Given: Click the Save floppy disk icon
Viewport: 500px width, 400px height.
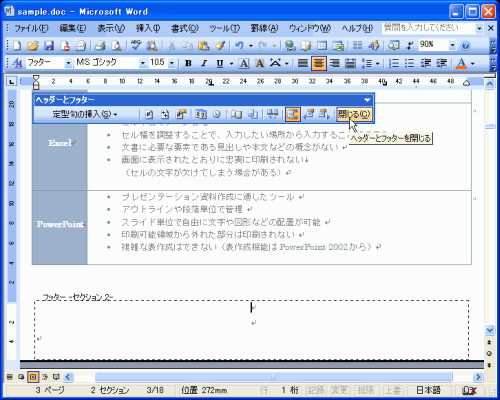Looking at the screenshot, I should (49, 45).
